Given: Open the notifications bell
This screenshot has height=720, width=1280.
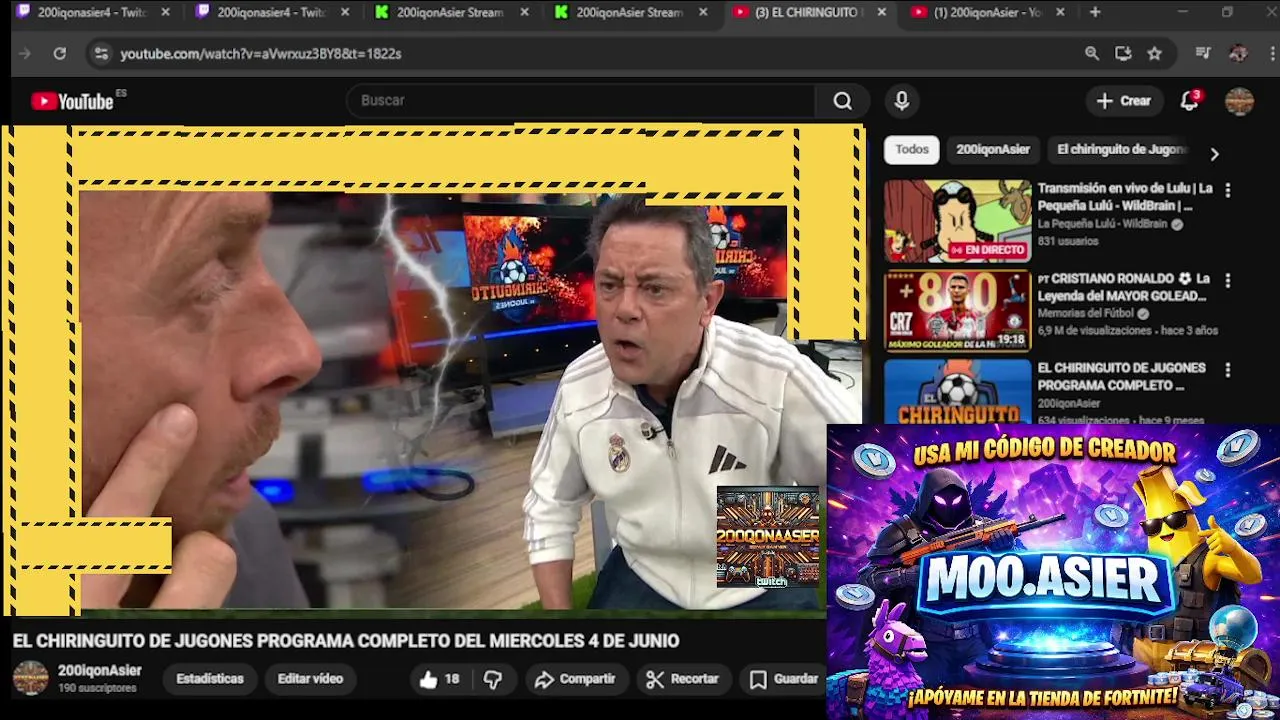Looking at the screenshot, I should [1189, 101].
